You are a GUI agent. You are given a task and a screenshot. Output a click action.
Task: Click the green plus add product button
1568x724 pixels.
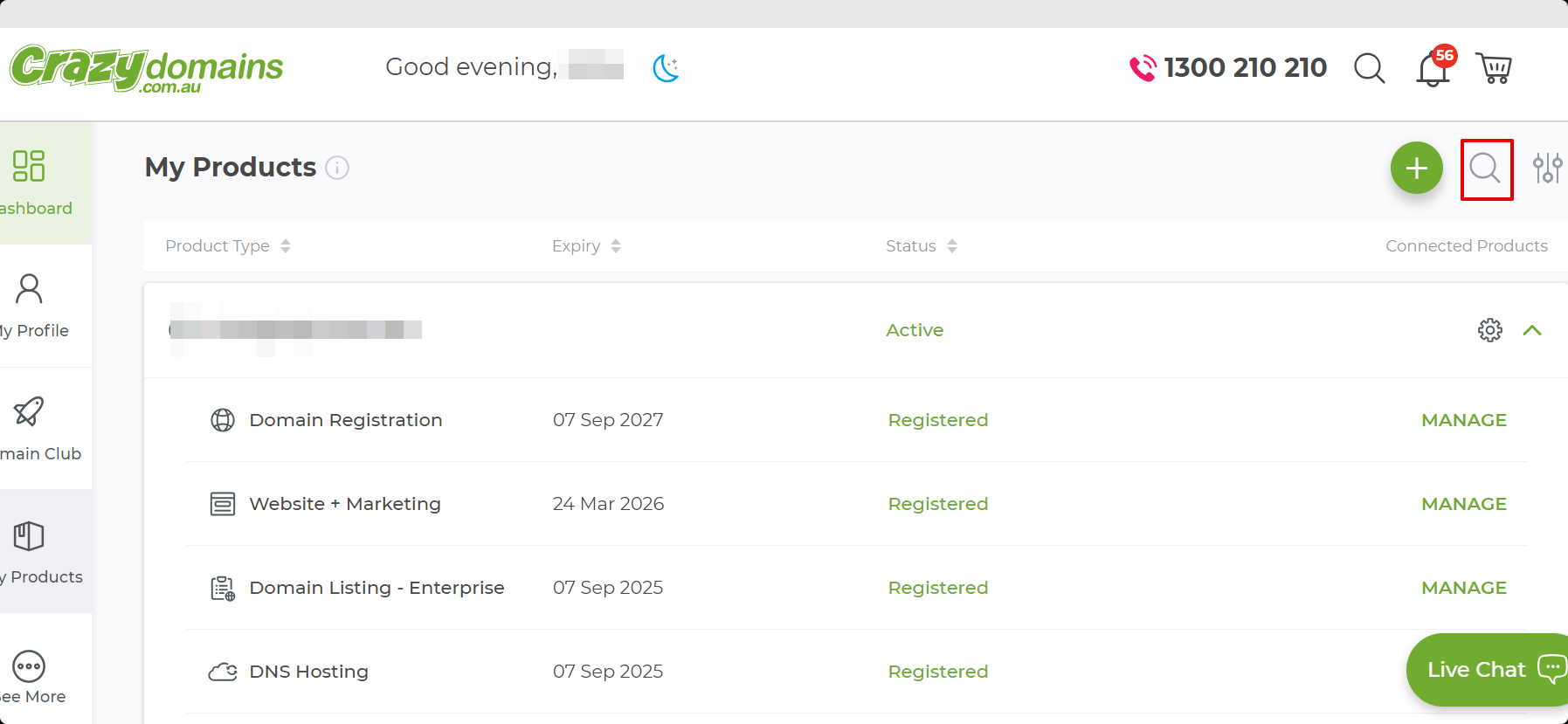(1416, 168)
